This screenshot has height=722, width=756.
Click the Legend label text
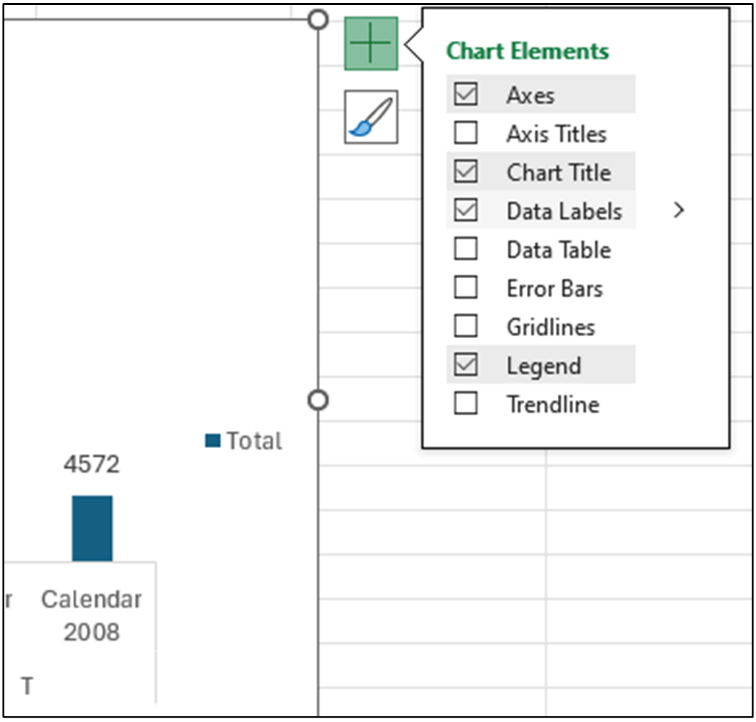[x=544, y=366]
